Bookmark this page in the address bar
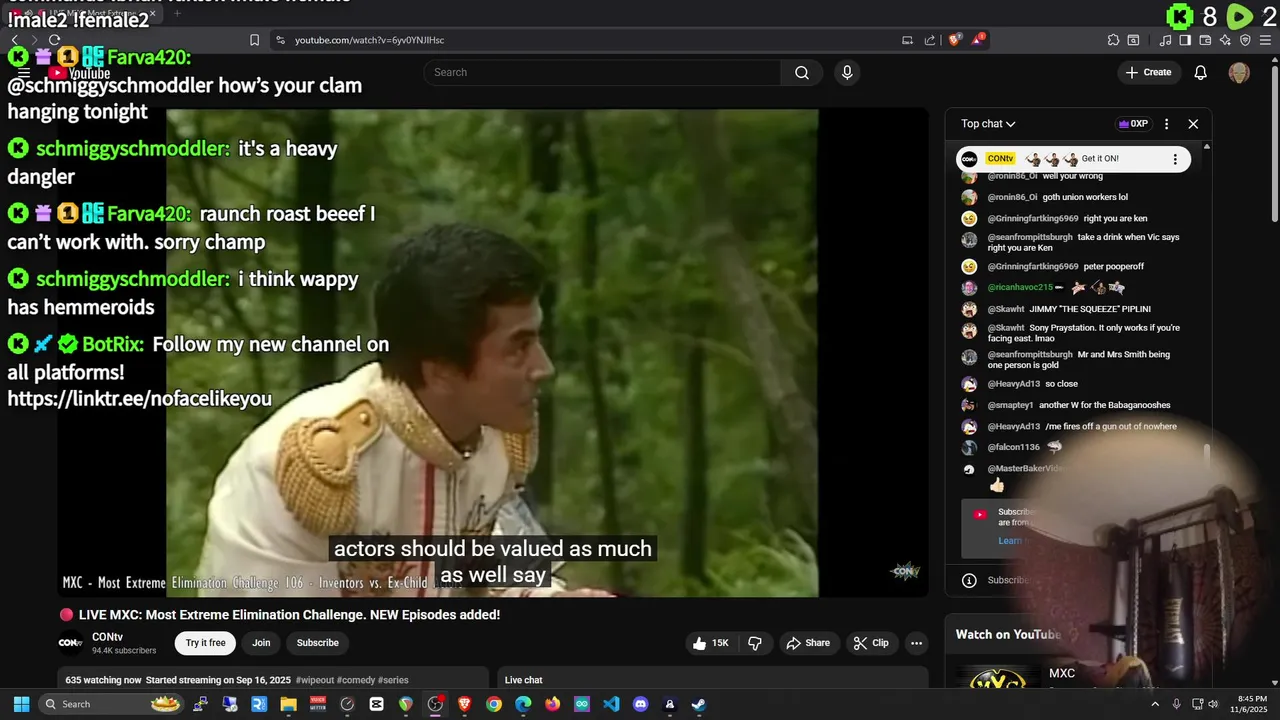Image resolution: width=1280 pixels, height=720 pixels. click(254, 40)
